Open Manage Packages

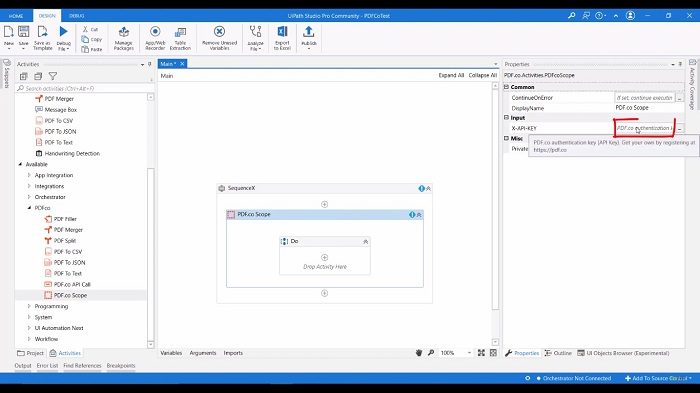[x=124, y=38]
